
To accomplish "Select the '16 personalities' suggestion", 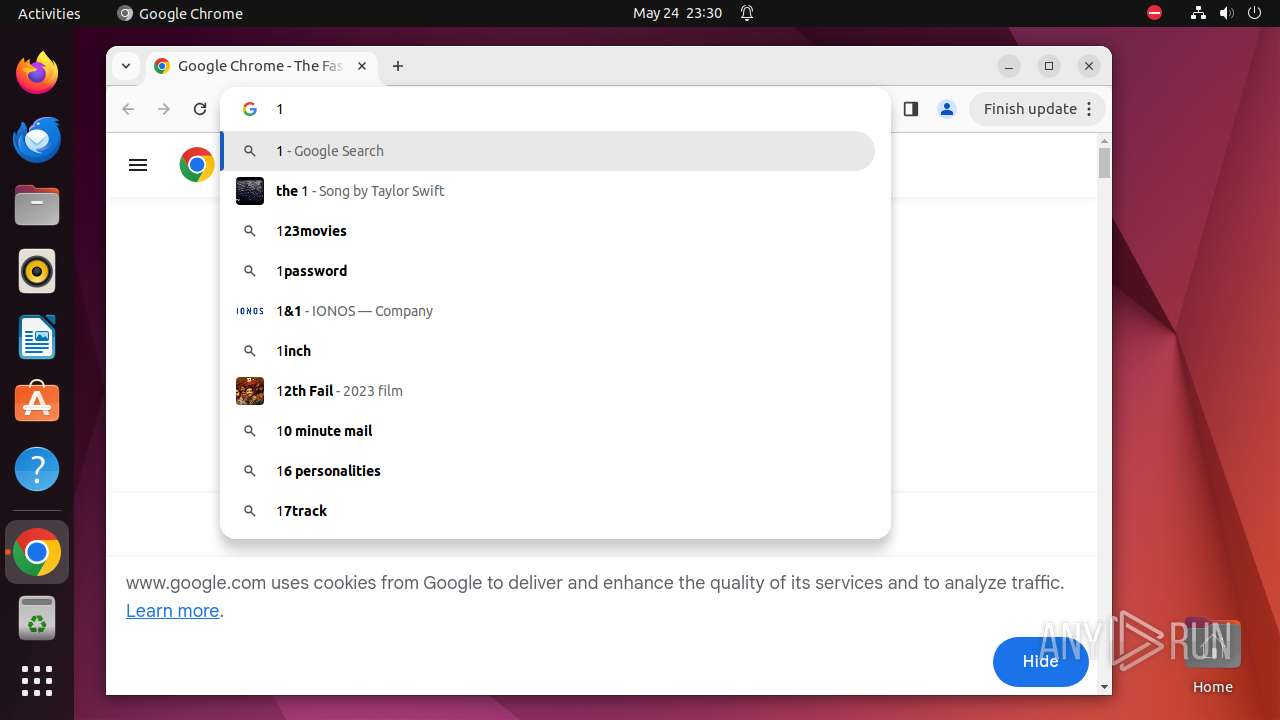I will pyautogui.click(x=548, y=471).
